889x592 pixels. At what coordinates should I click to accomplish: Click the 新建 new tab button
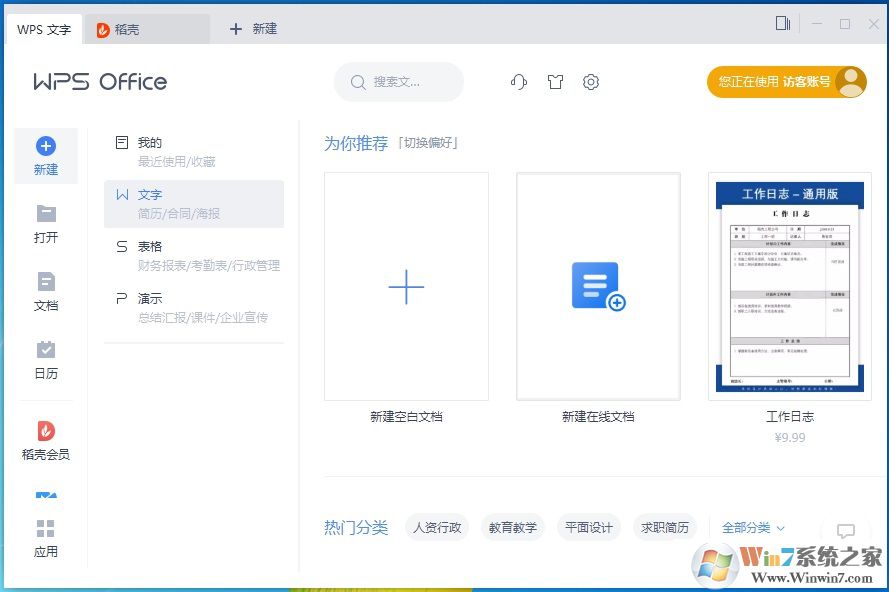[254, 29]
